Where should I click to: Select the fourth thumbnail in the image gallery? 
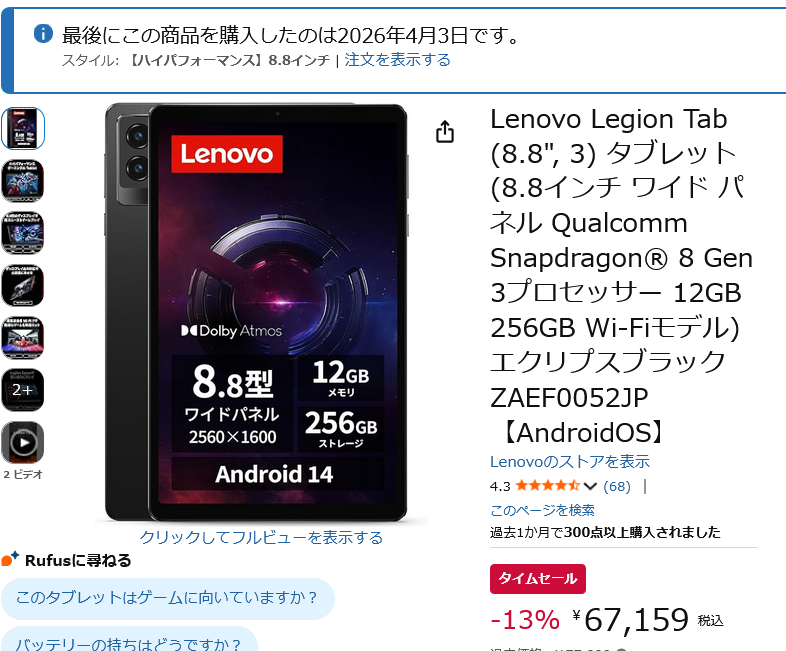coord(23,285)
